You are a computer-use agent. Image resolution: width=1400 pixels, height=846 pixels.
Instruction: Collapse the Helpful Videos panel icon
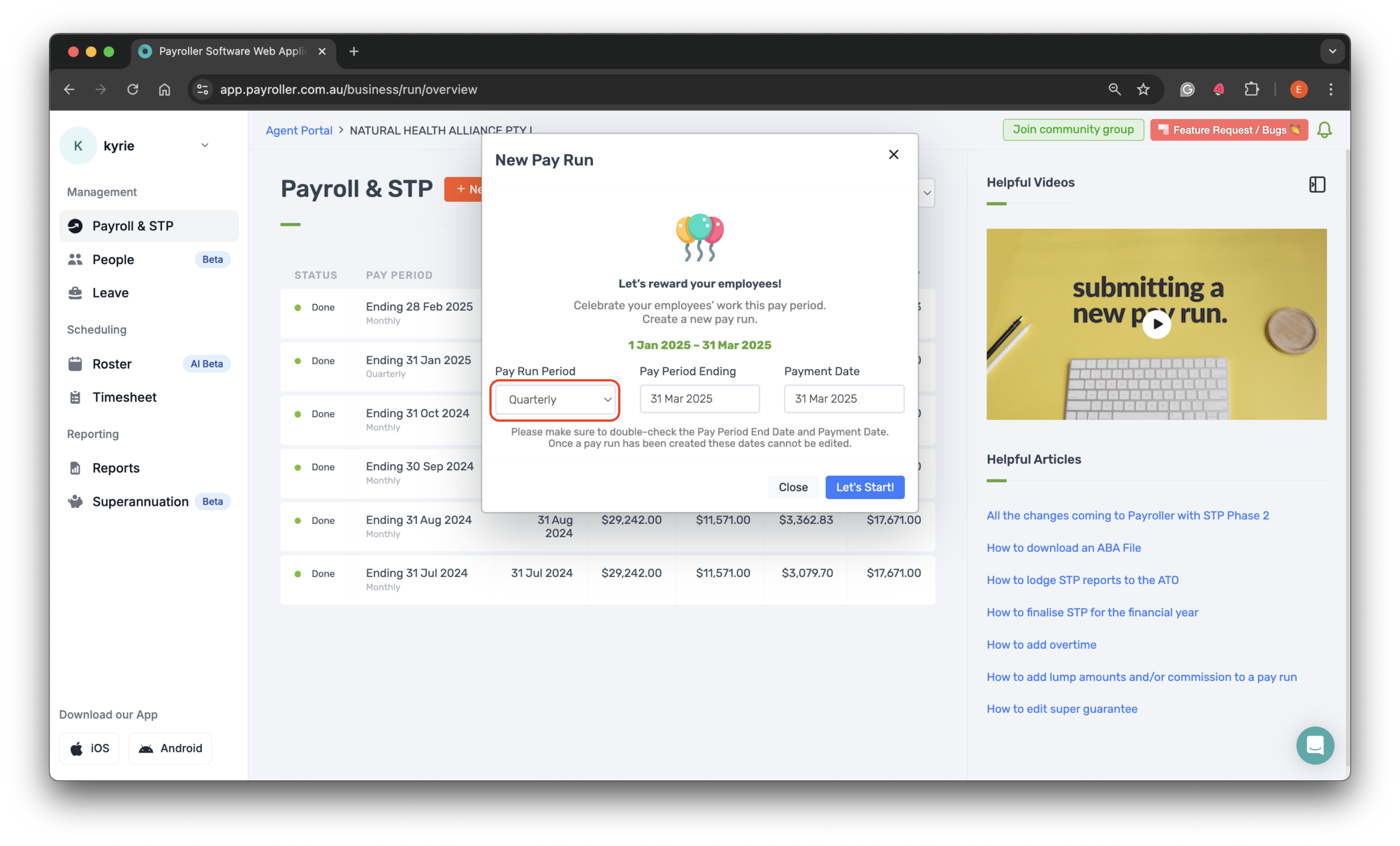1317,184
